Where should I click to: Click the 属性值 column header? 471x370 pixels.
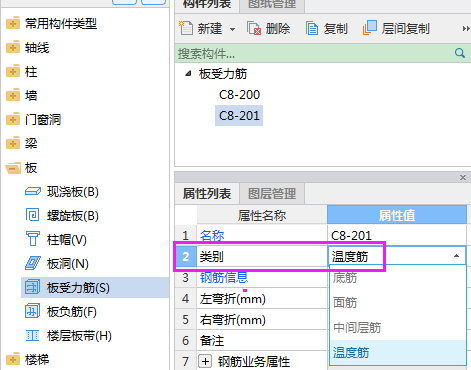pyautogui.click(x=397, y=215)
